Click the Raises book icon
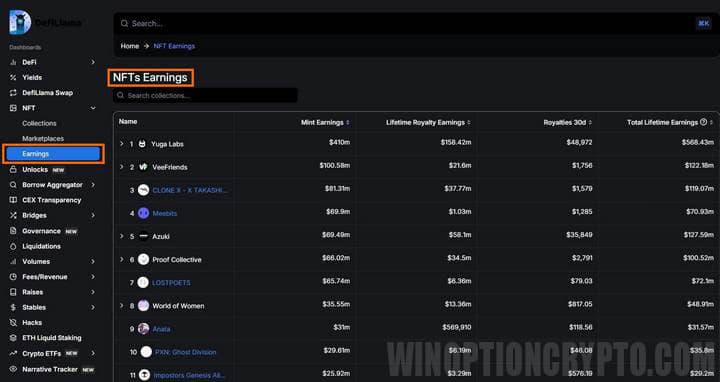 (x=13, y=292)
